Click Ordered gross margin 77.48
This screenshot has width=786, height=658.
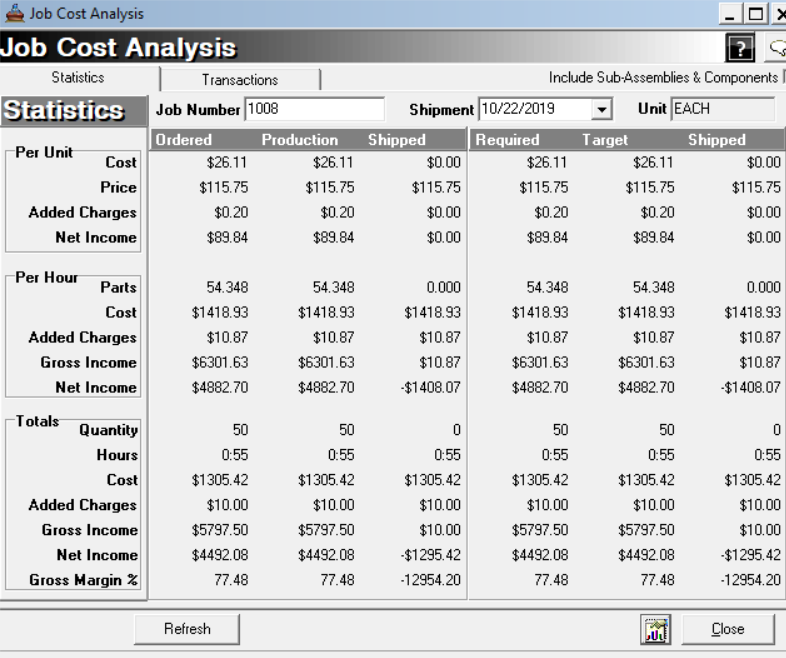pos(231,580)
